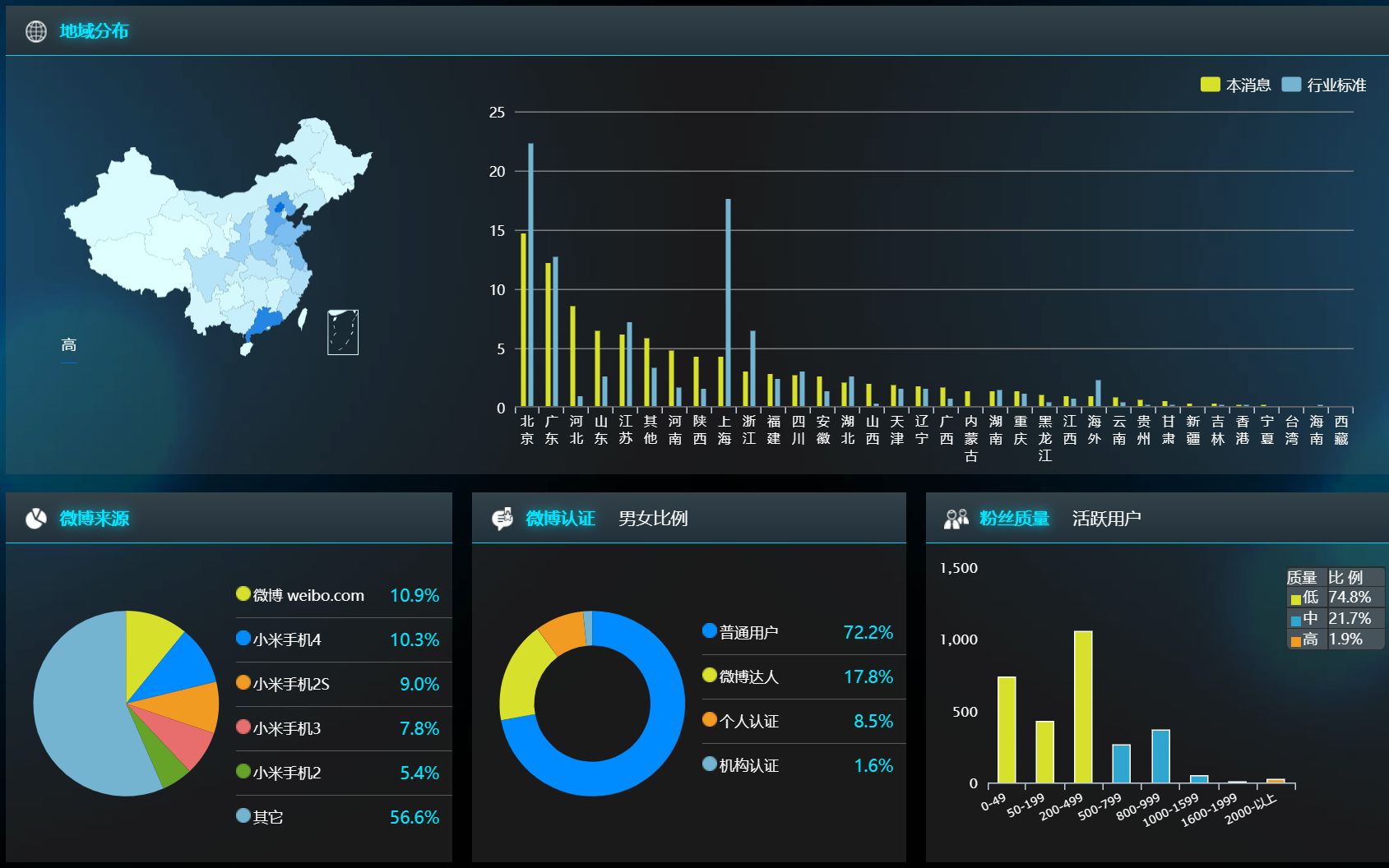Click the 800-999 blue bar
The width and height of the screenshot is (1389, 868).
pos(1160,756)
